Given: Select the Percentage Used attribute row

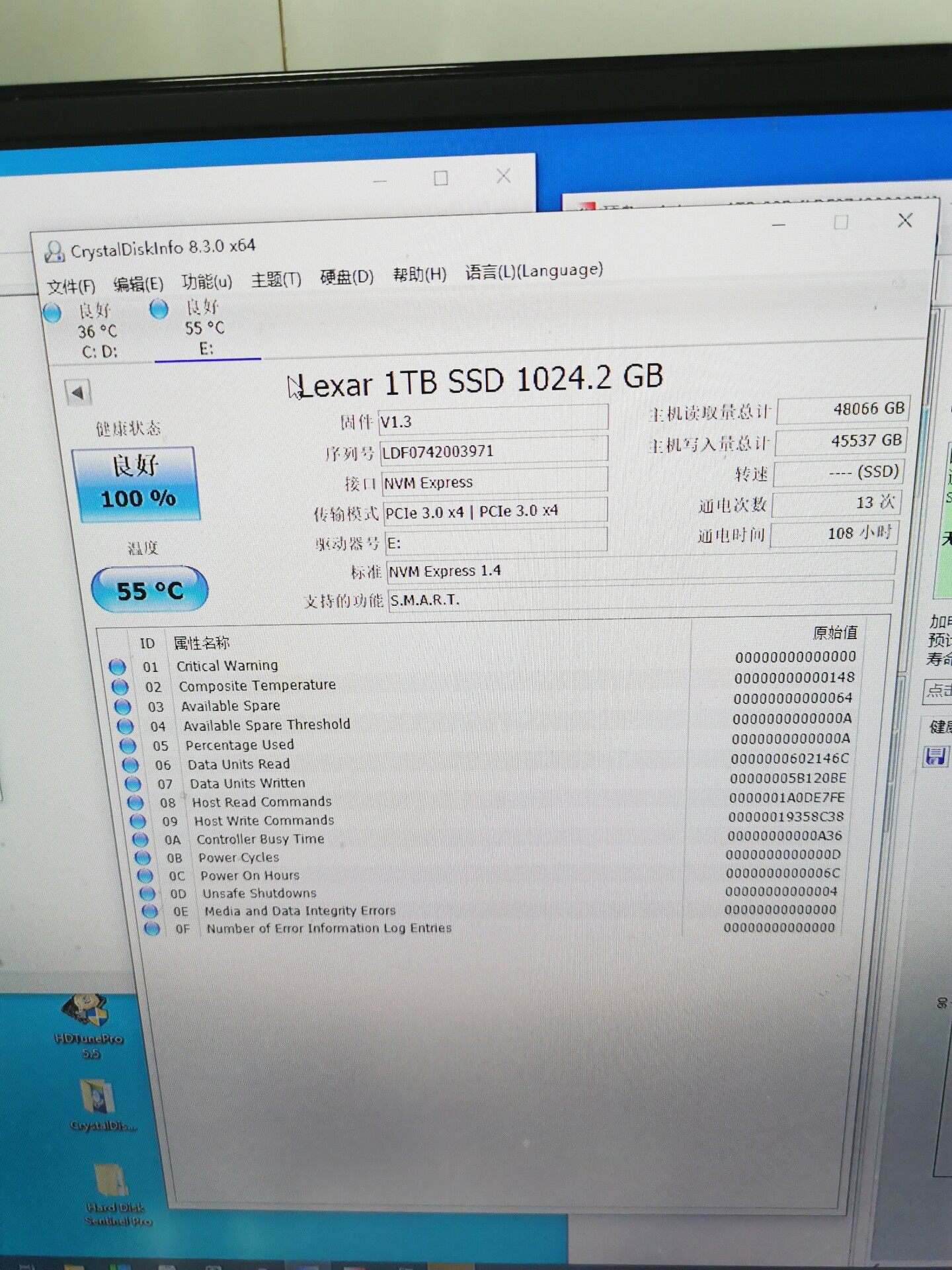Looking at the screenshot, I should click(484, 741).
